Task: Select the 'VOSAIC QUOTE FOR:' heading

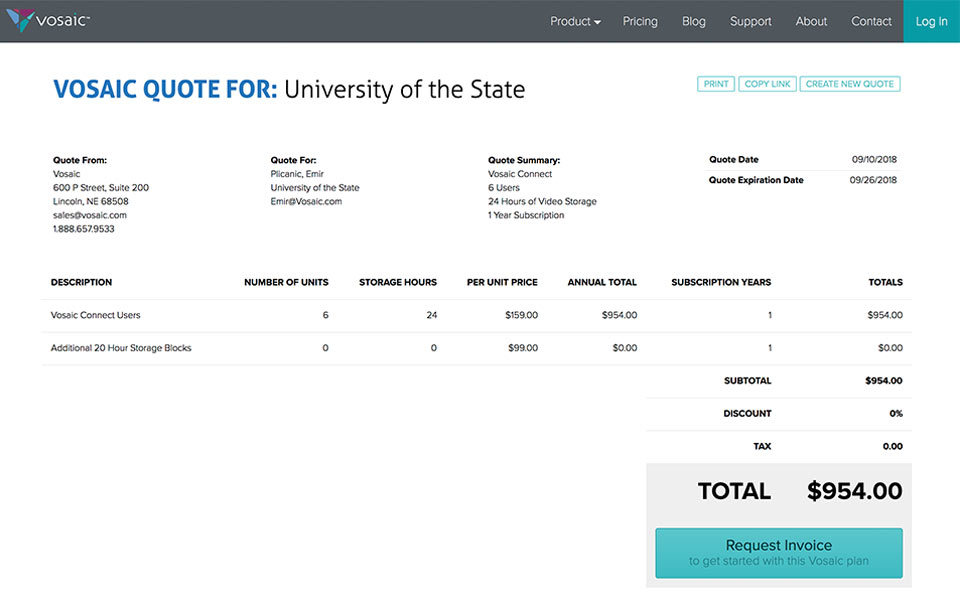Action: click(x=165, y=89)
